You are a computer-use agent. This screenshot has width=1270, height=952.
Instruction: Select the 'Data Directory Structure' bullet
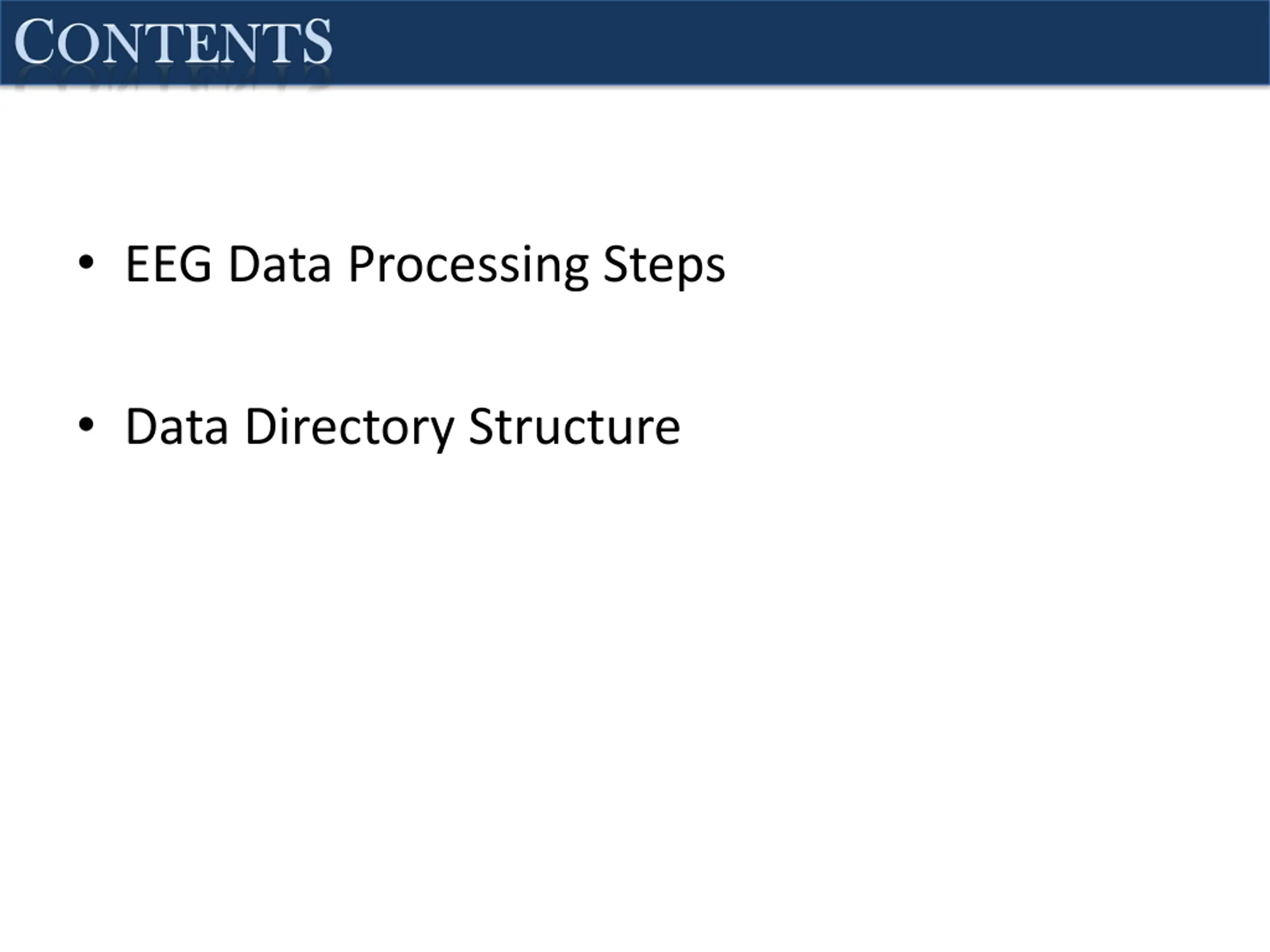(402, 426)
